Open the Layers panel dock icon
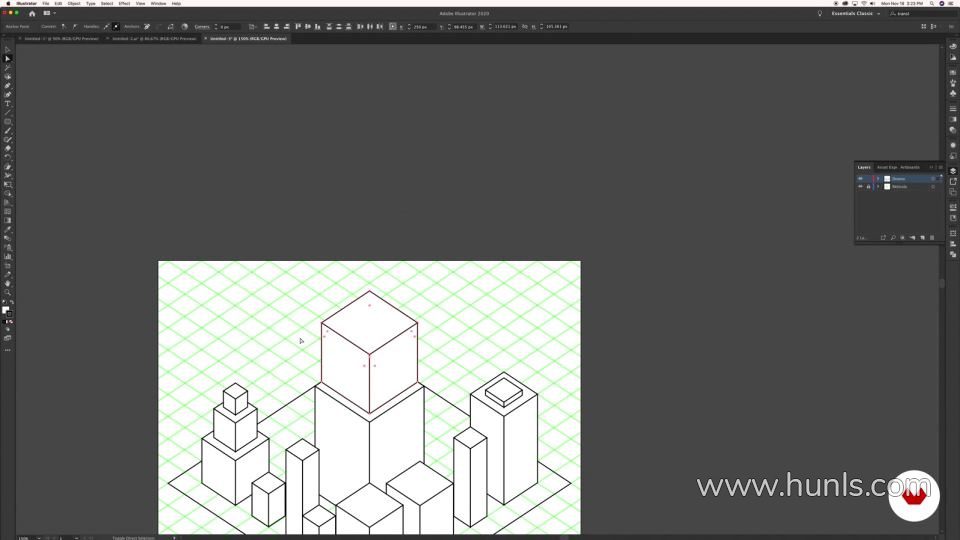Image resolution: width=960 pixels, height=540 pixels. click(x=953, y=171)
